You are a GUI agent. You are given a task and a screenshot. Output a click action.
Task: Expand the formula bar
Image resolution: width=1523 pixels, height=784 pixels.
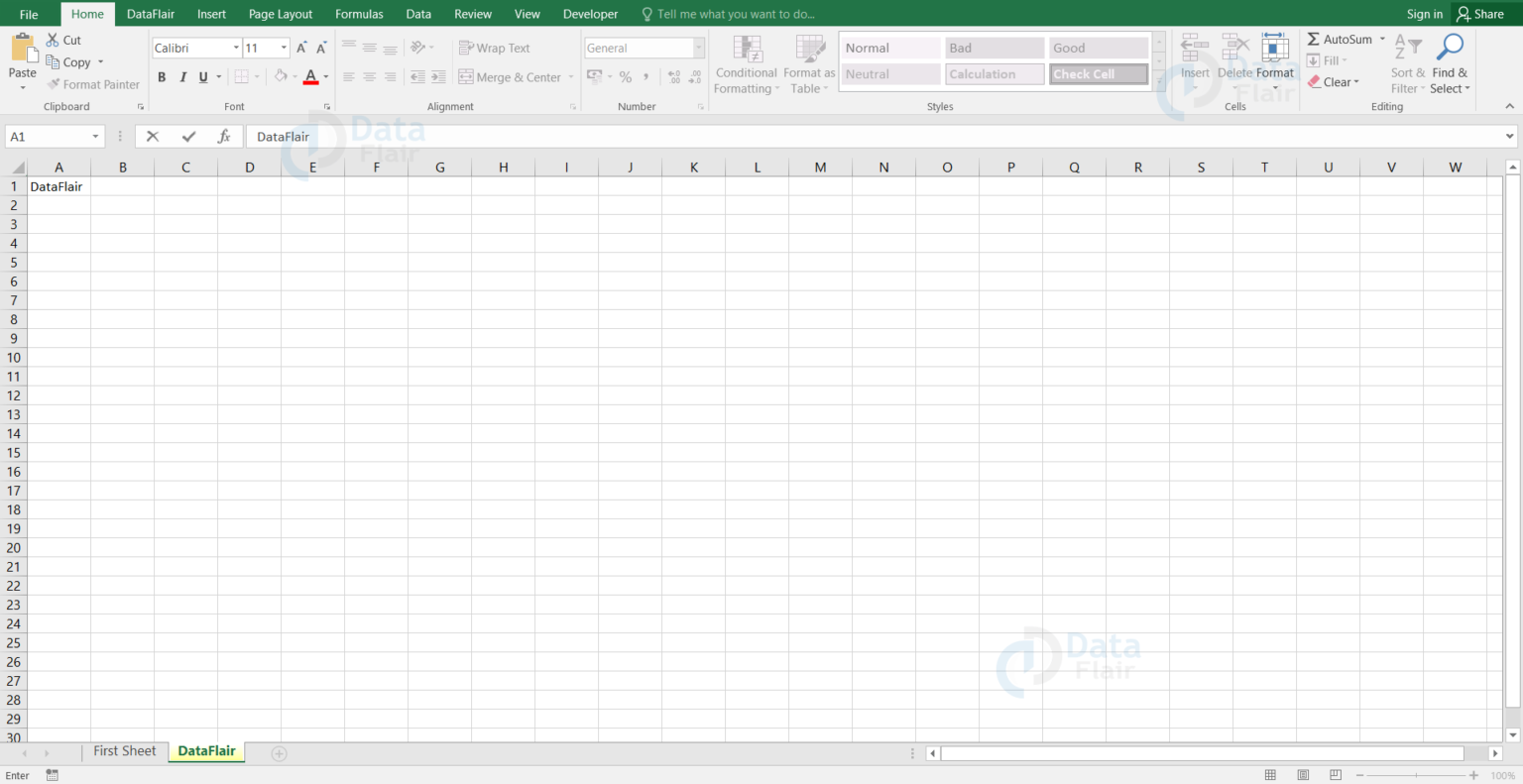(1510, 137)
